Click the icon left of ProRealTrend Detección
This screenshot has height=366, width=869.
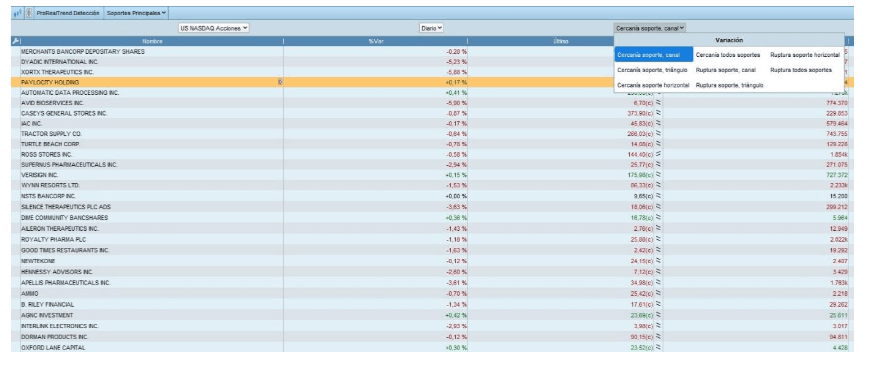(x=28, y=12)
